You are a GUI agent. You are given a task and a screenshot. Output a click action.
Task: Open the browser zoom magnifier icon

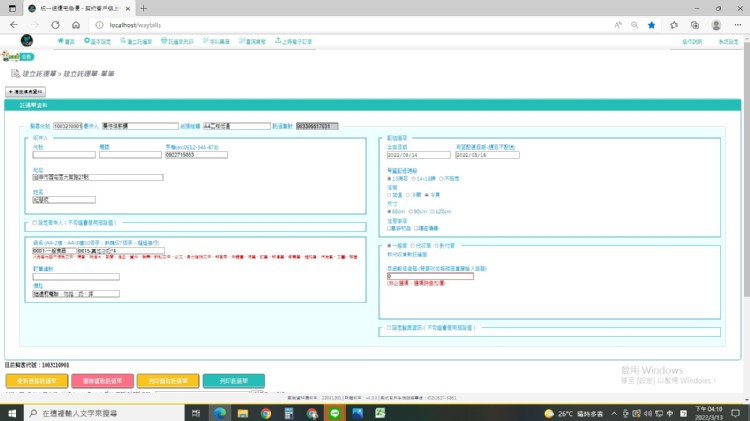pos(634,25)
